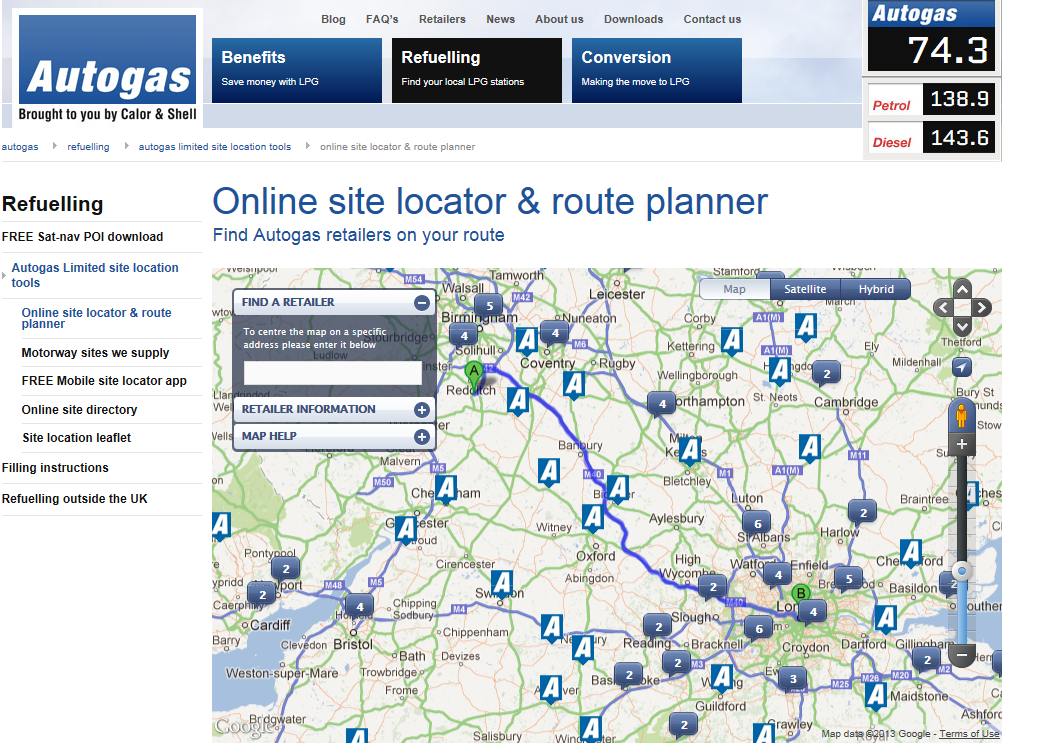Pan the map left with the arrow
This screenshot has width=1037, height=753.
943,308
